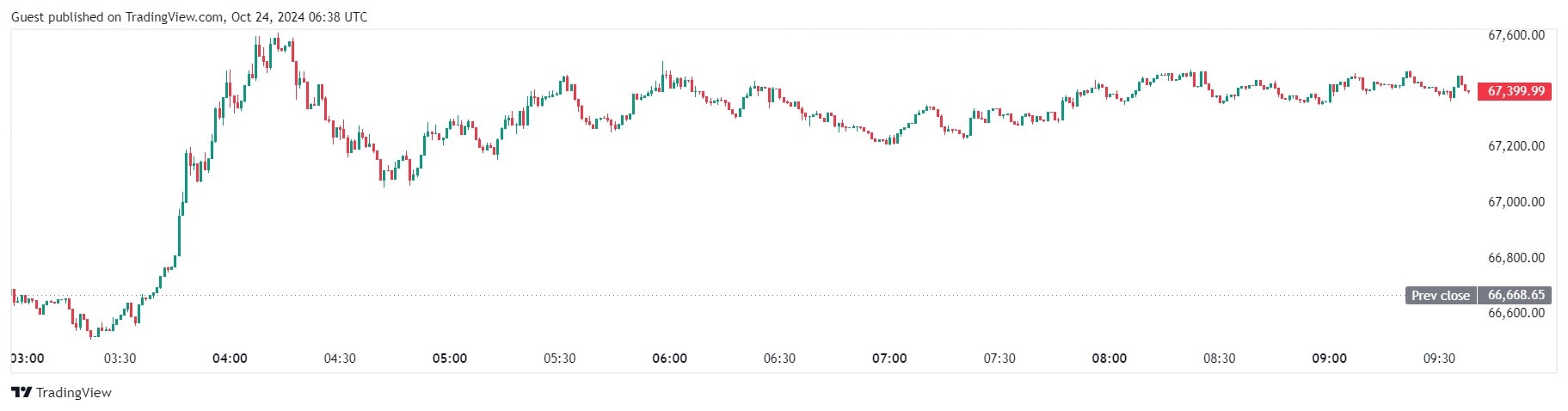1568x411 pixels.
Task: Select the 07:00 time axis marker
Action: click(x=889, y=359)
